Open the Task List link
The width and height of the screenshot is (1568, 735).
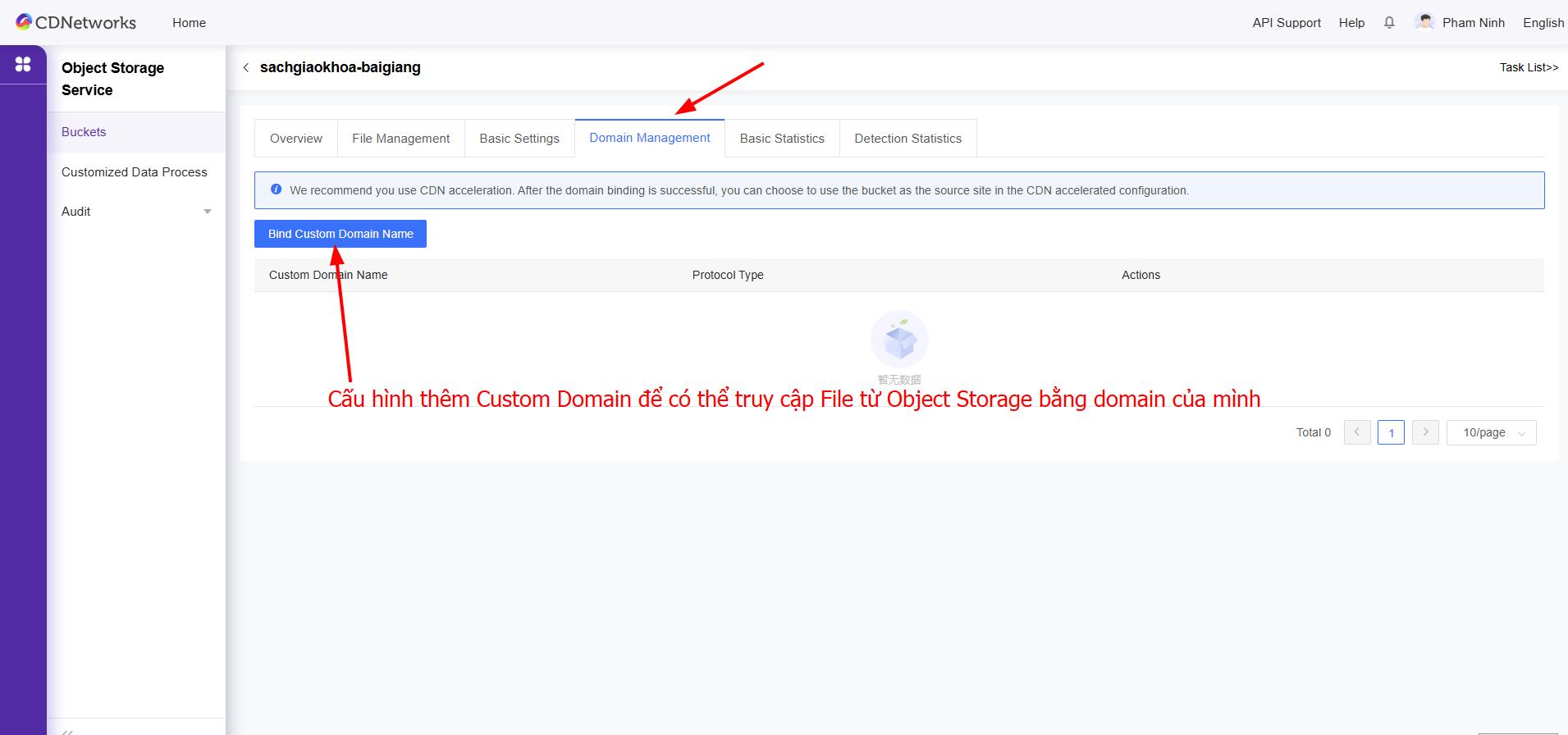tap(1529, 67)
